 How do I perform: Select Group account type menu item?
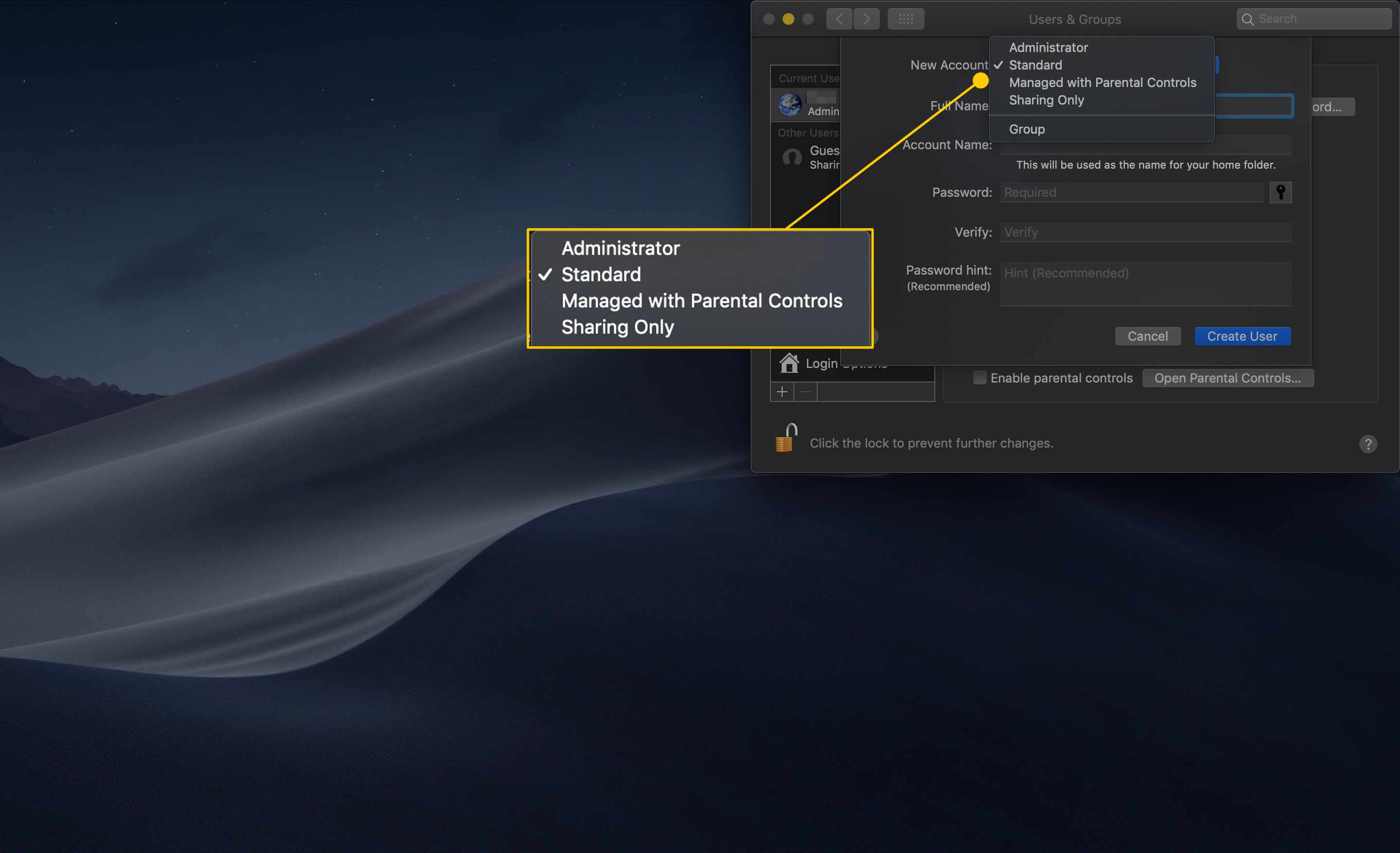coord(1026,128)
